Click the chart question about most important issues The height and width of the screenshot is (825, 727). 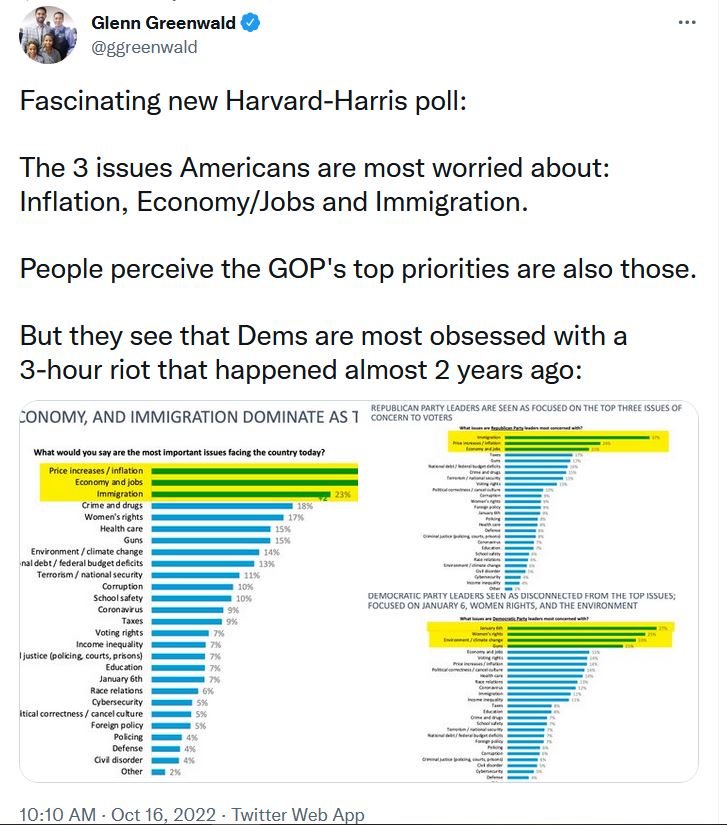click(x=180, y=451)
